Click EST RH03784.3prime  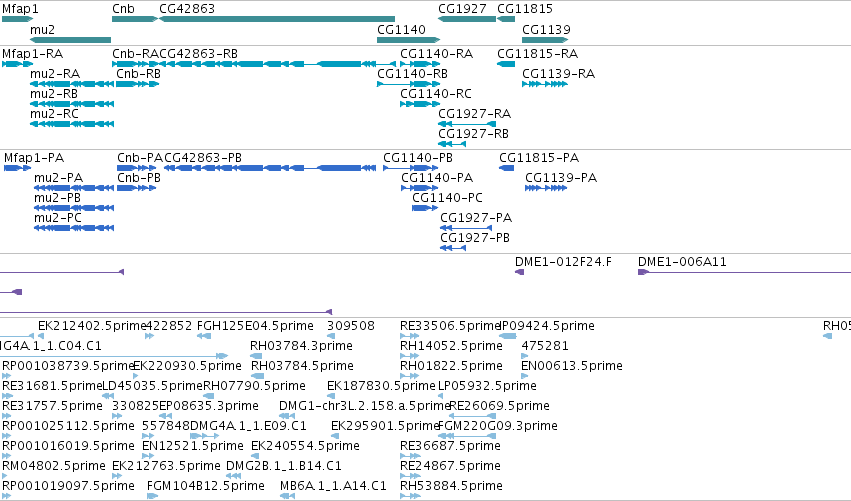[x=256, y=356]
